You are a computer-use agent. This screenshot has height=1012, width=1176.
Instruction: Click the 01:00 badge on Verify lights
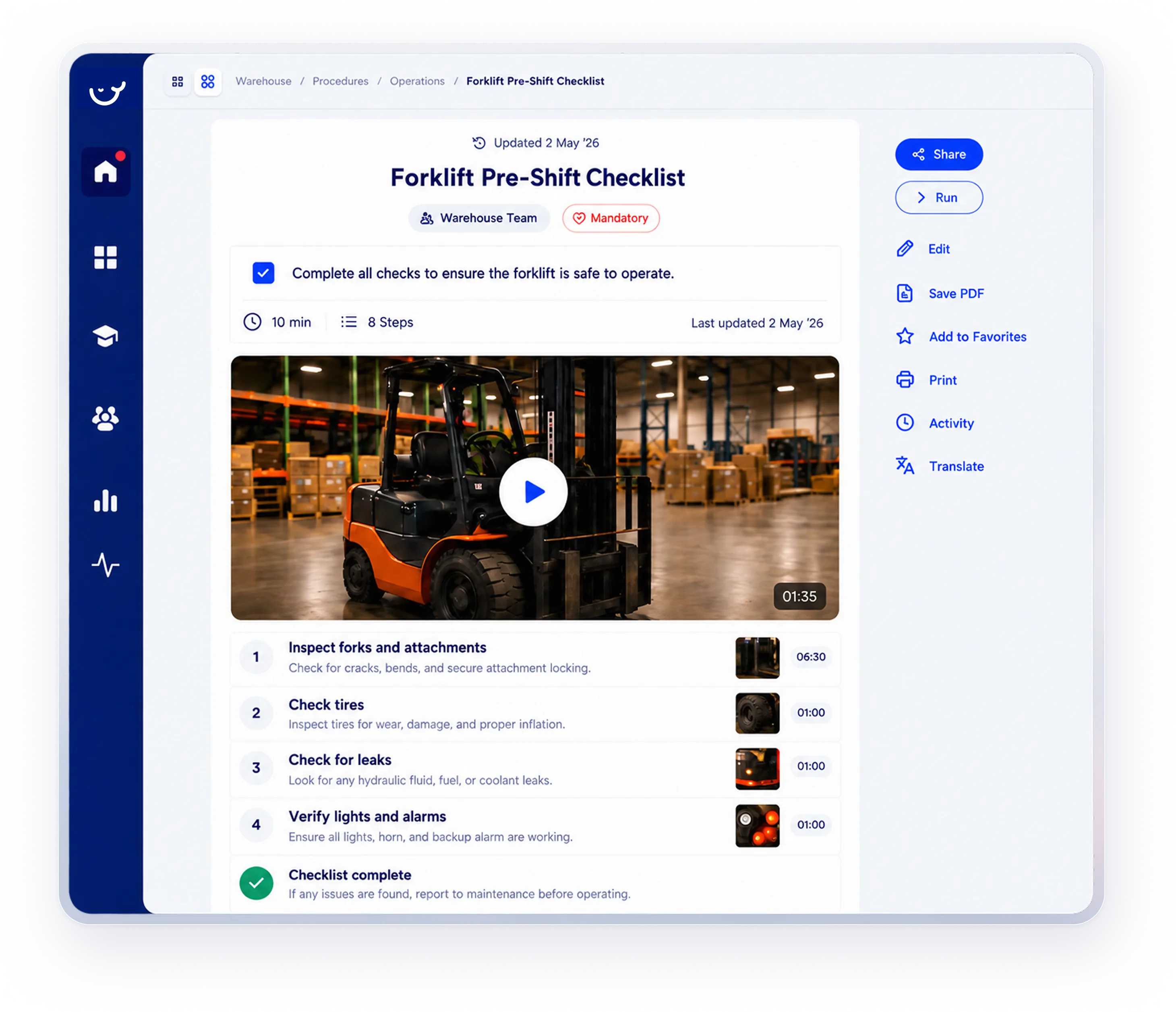tap(810, 825)
